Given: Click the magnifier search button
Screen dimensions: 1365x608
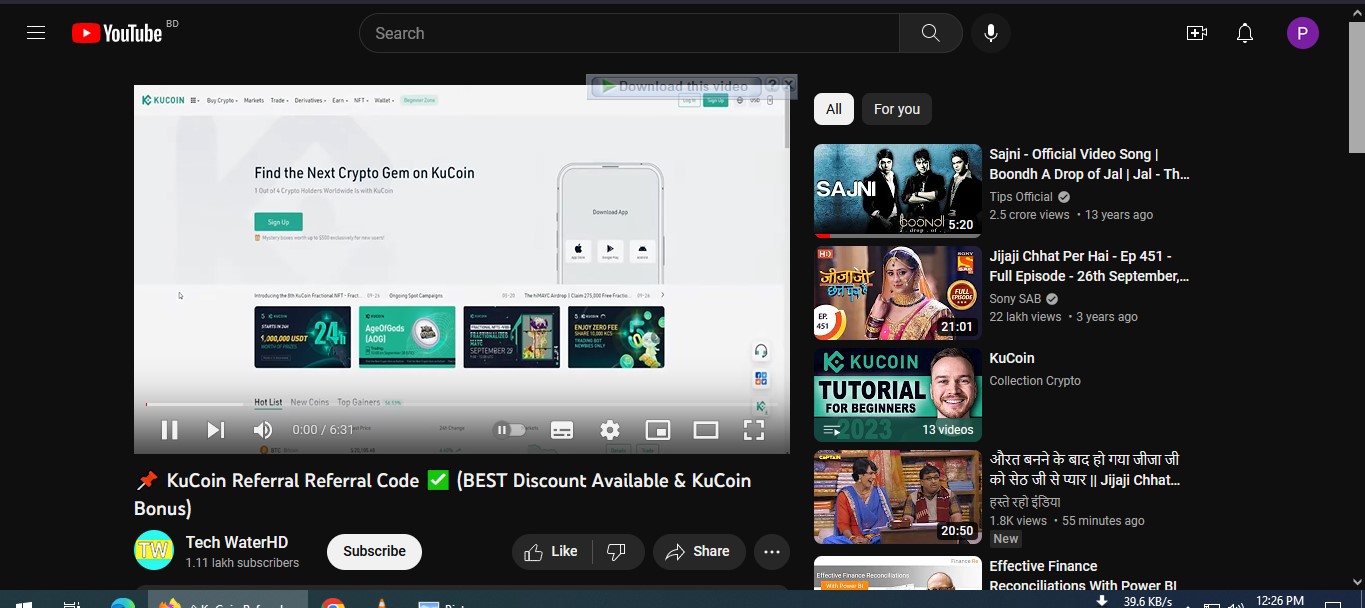Looking at the screenshot, I should coord(931,33).
